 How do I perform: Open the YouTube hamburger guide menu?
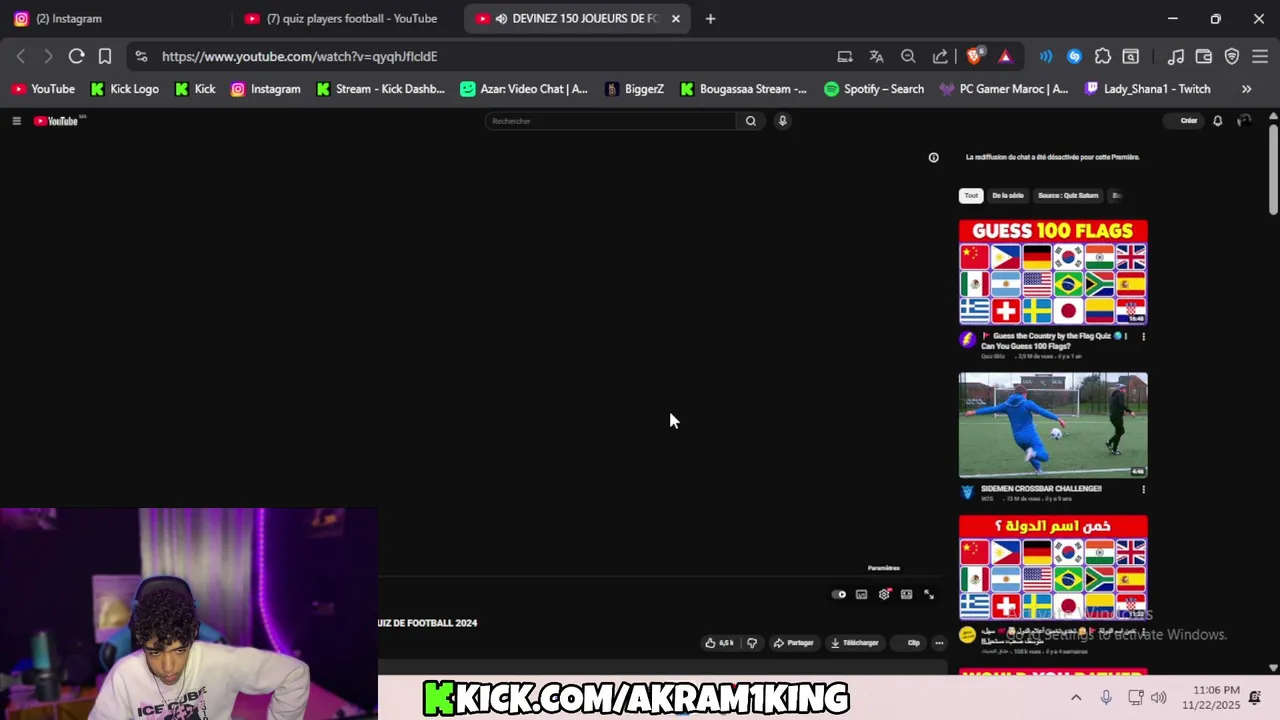[16, 121]
